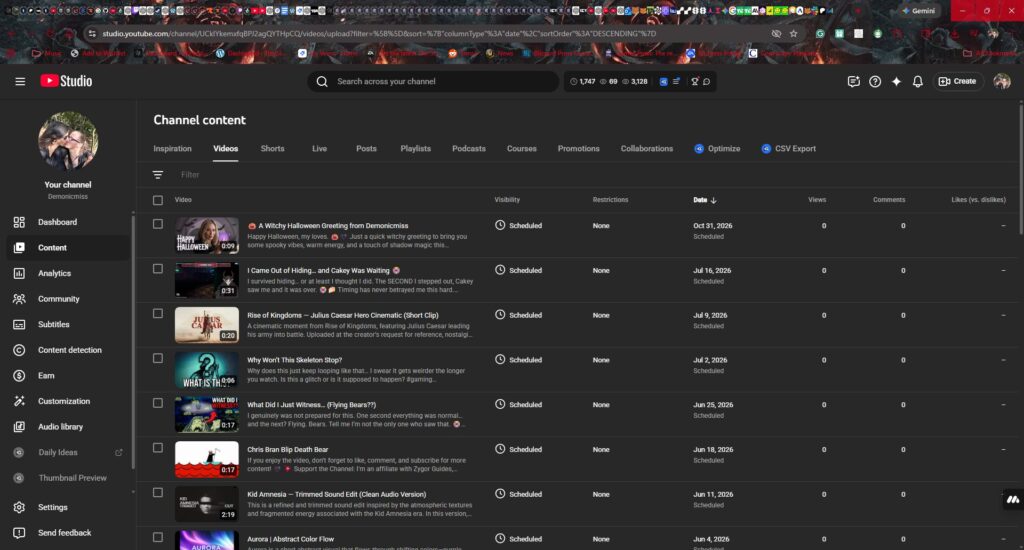This screenshot has height=550, width=1024.
Task: Switch to the Playlists tab
Action: click(415, 149)
